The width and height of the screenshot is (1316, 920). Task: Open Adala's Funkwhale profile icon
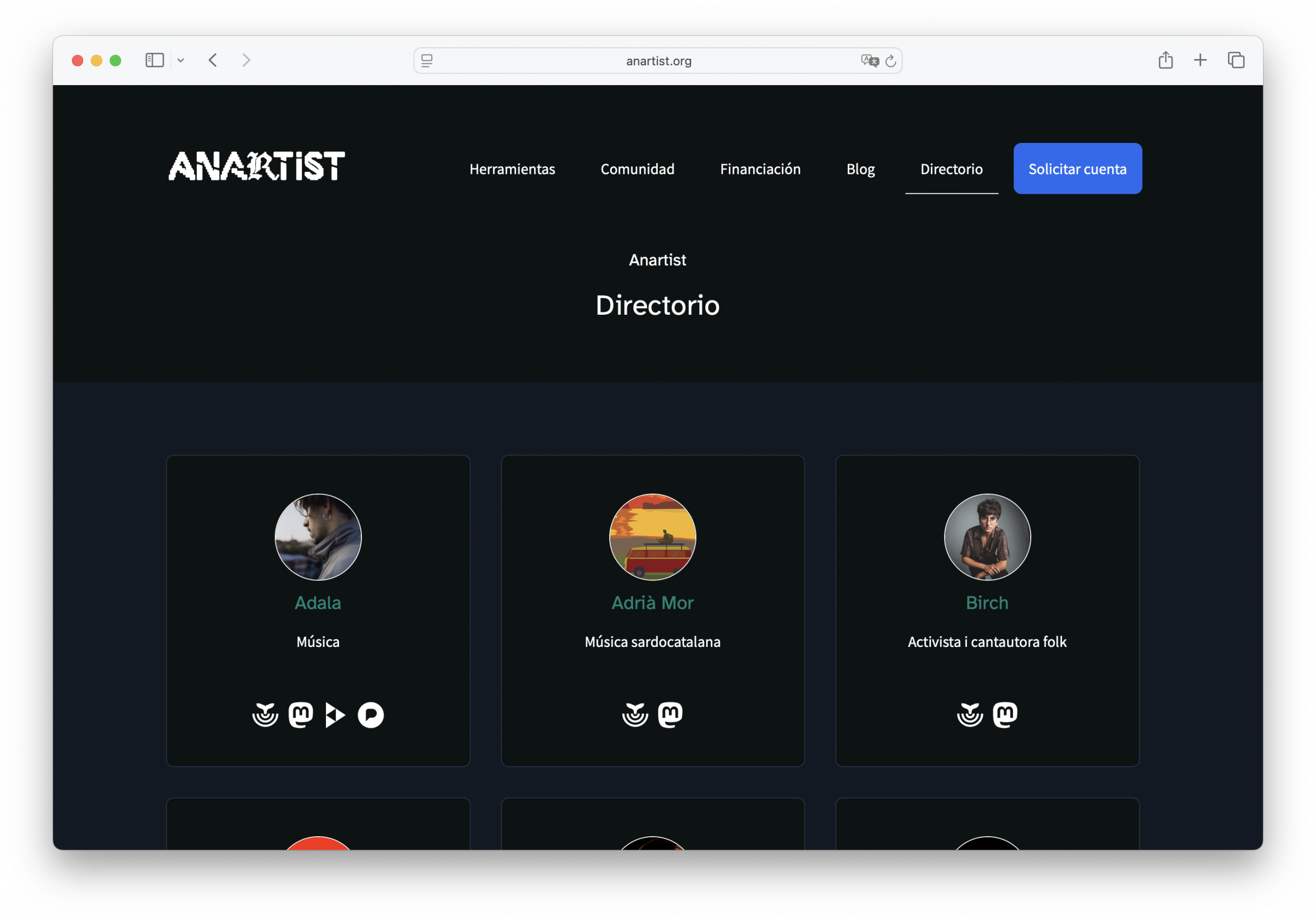point(265,715)
